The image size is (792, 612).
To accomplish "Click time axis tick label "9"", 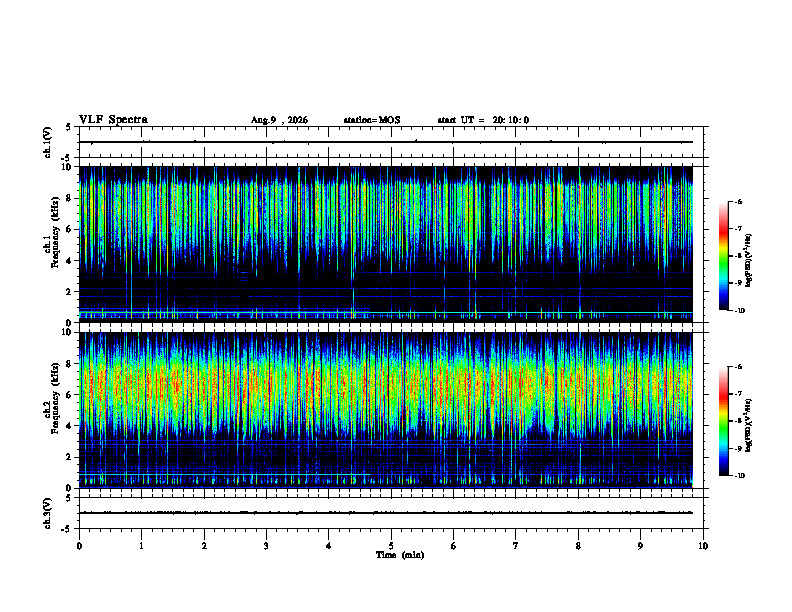I will point(640,546).
